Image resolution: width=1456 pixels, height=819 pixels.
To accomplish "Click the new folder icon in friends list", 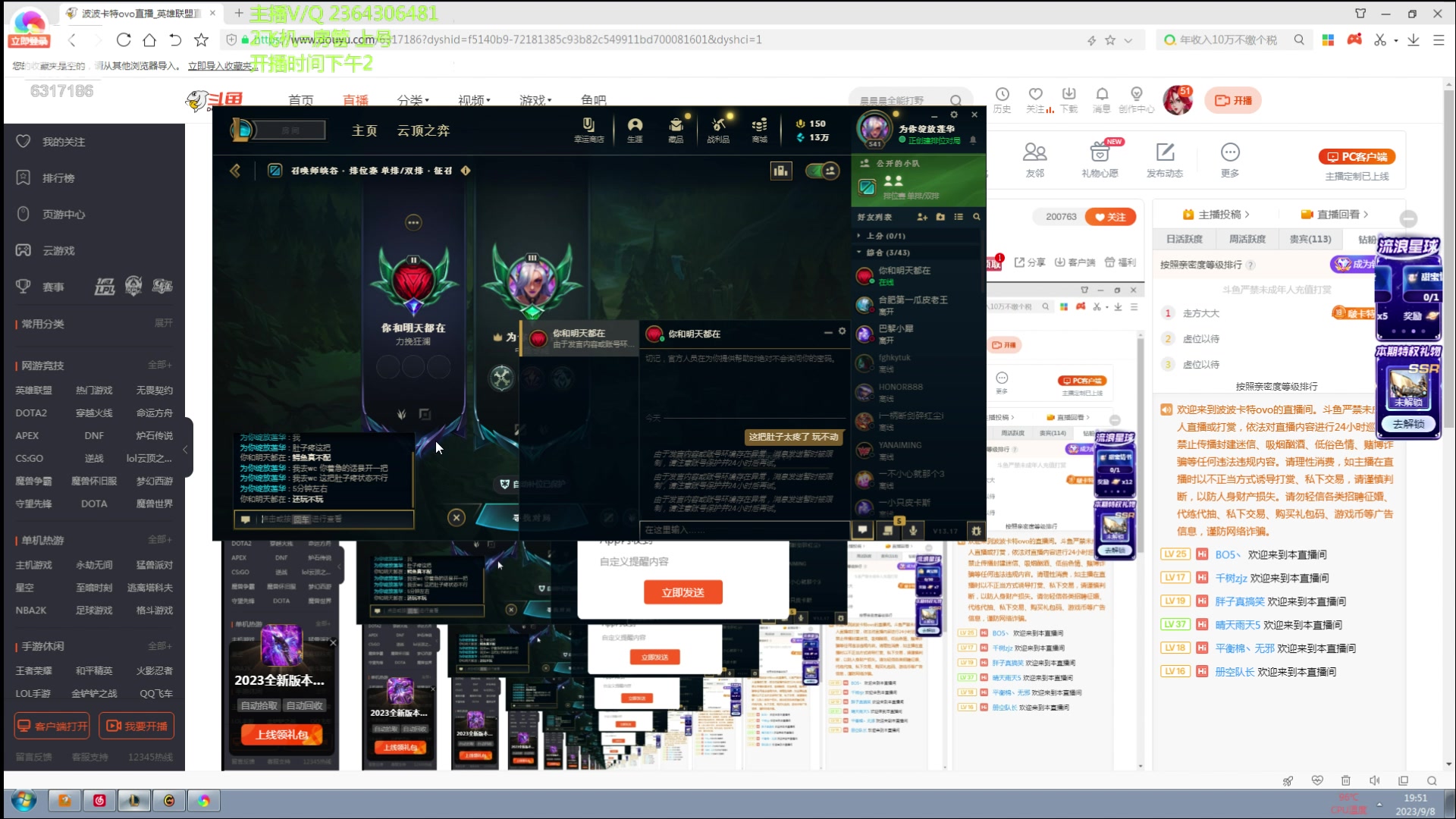I will 940,217.
